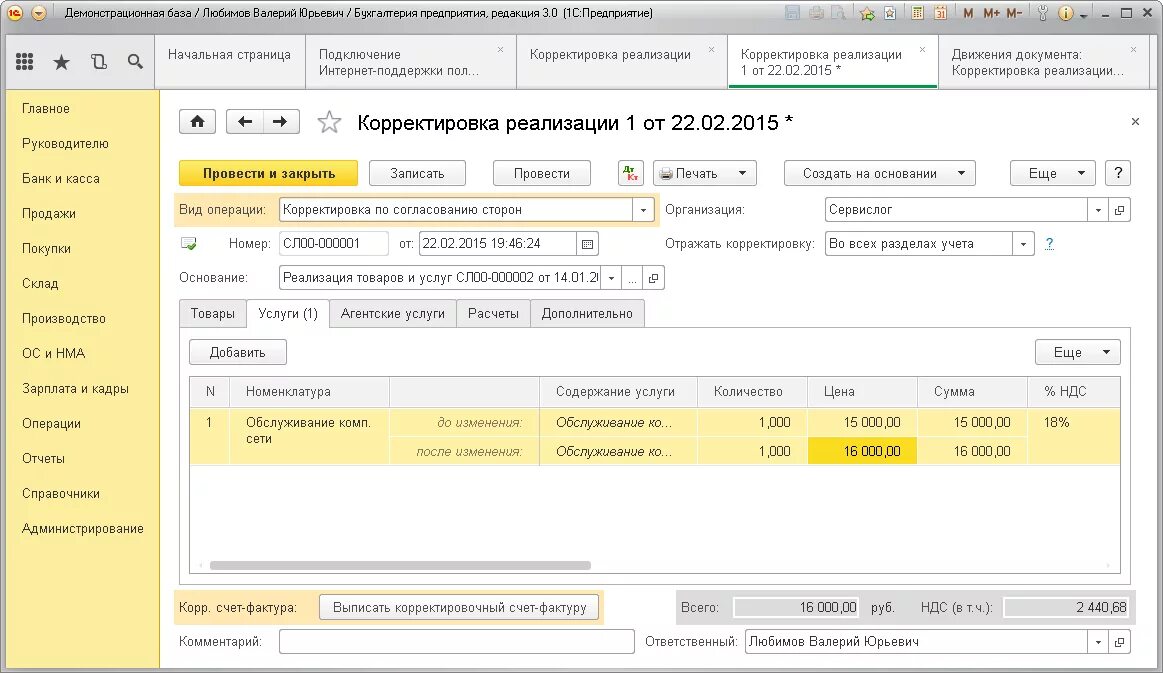The height and width of the screenshot is (673, 1163).
Task: Open favorites list icon in title bar
Action: pyautogui.click(x=890, y=13)
